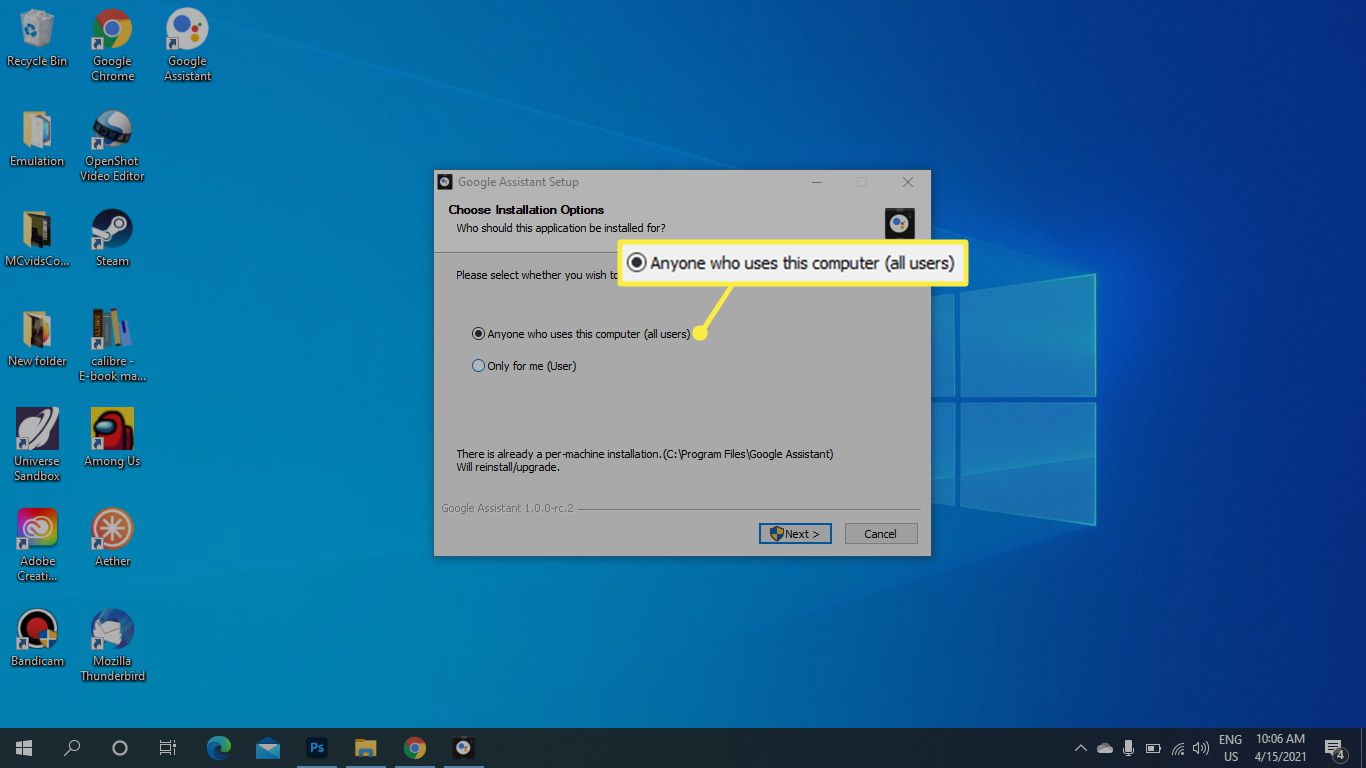The image size is (1366, 768).
Task: Click the Google Assistant 1.0.0-rc.2 version text
Action: click(x=508, y=508)
